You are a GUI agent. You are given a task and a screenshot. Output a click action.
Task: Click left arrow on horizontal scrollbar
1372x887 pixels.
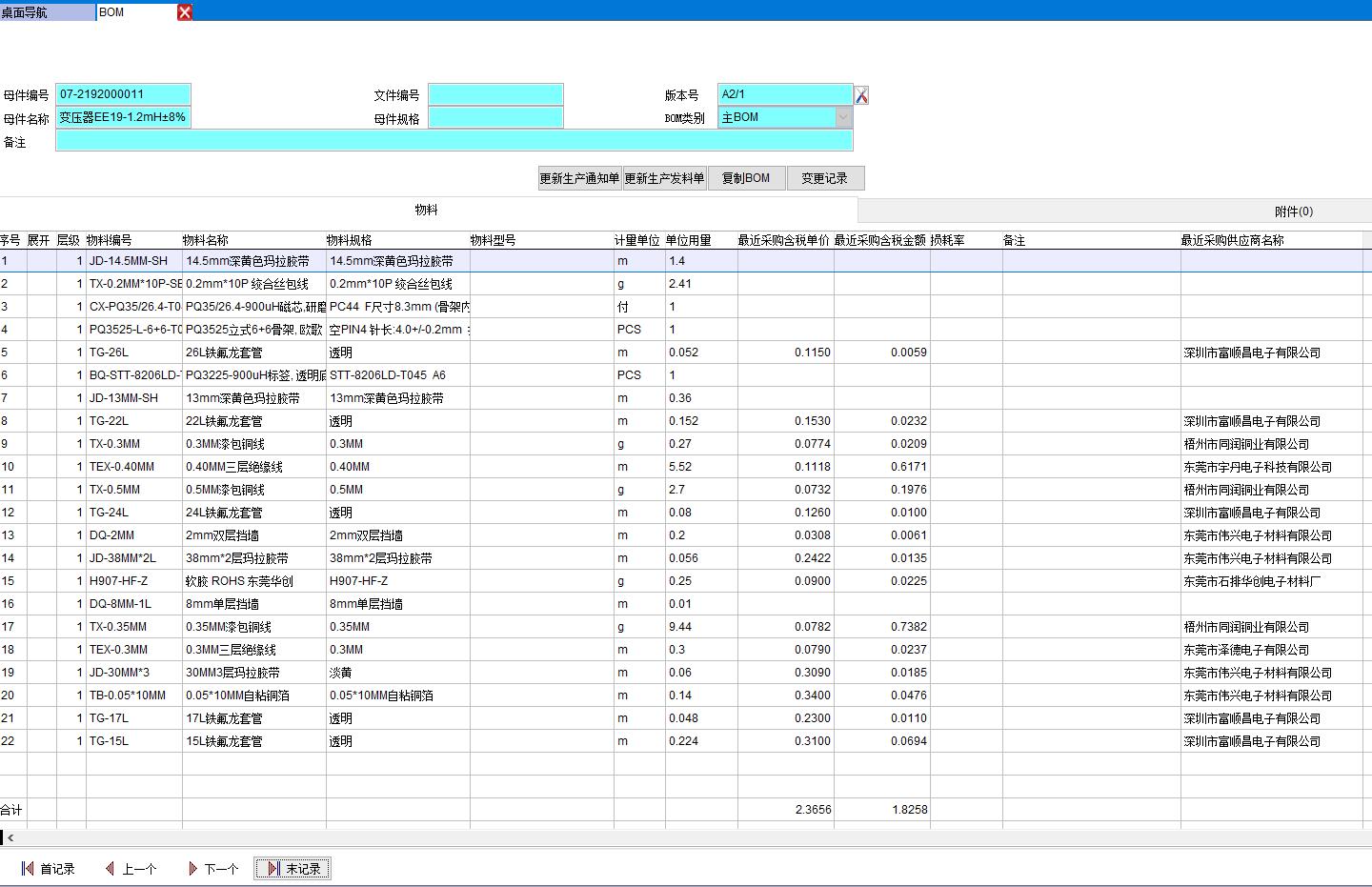pyautogui.click(x=10, y=837)
